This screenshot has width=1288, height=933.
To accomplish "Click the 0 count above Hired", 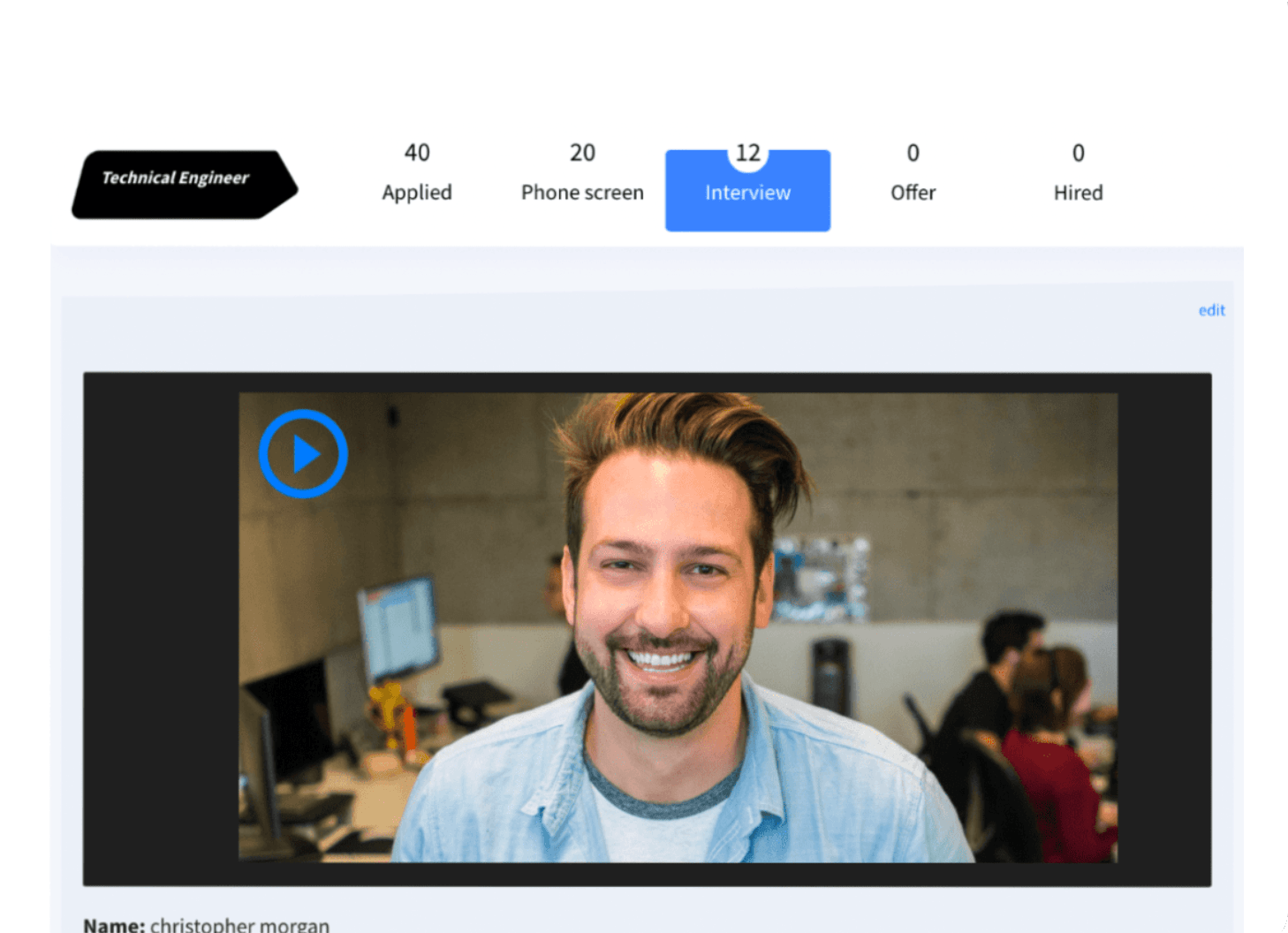I will click(1078, 154).
